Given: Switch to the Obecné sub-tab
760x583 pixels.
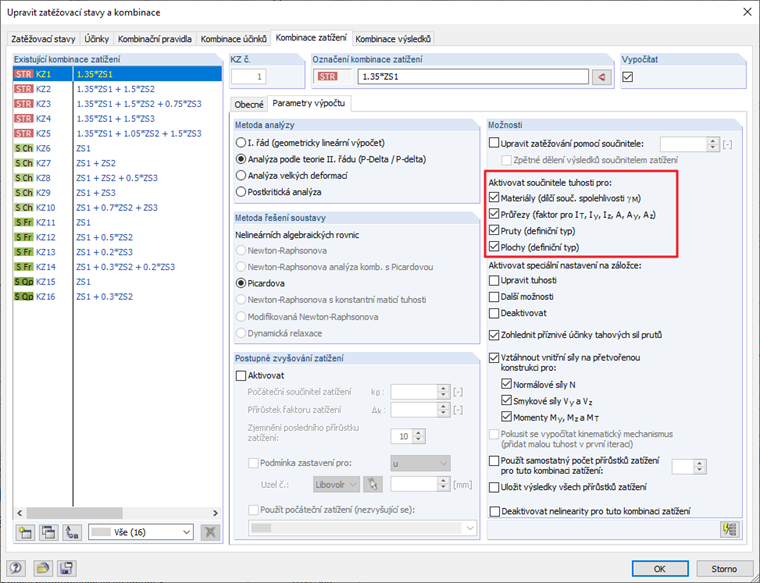Looking at the screenshot, I should point(249,104).
